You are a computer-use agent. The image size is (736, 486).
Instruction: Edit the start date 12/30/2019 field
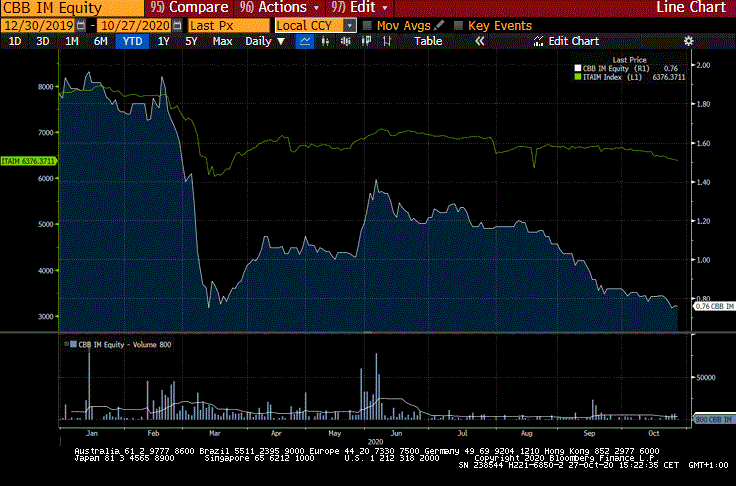pos(39,25)
